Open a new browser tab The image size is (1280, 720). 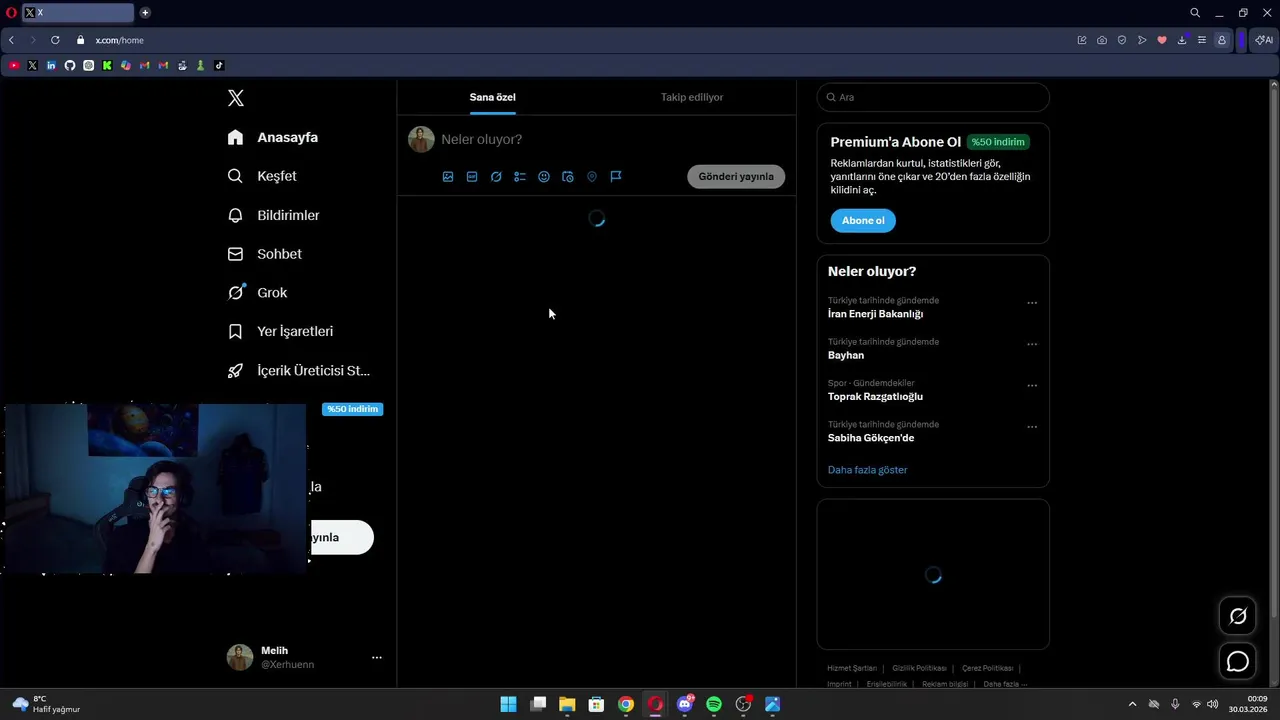point(145,13)
